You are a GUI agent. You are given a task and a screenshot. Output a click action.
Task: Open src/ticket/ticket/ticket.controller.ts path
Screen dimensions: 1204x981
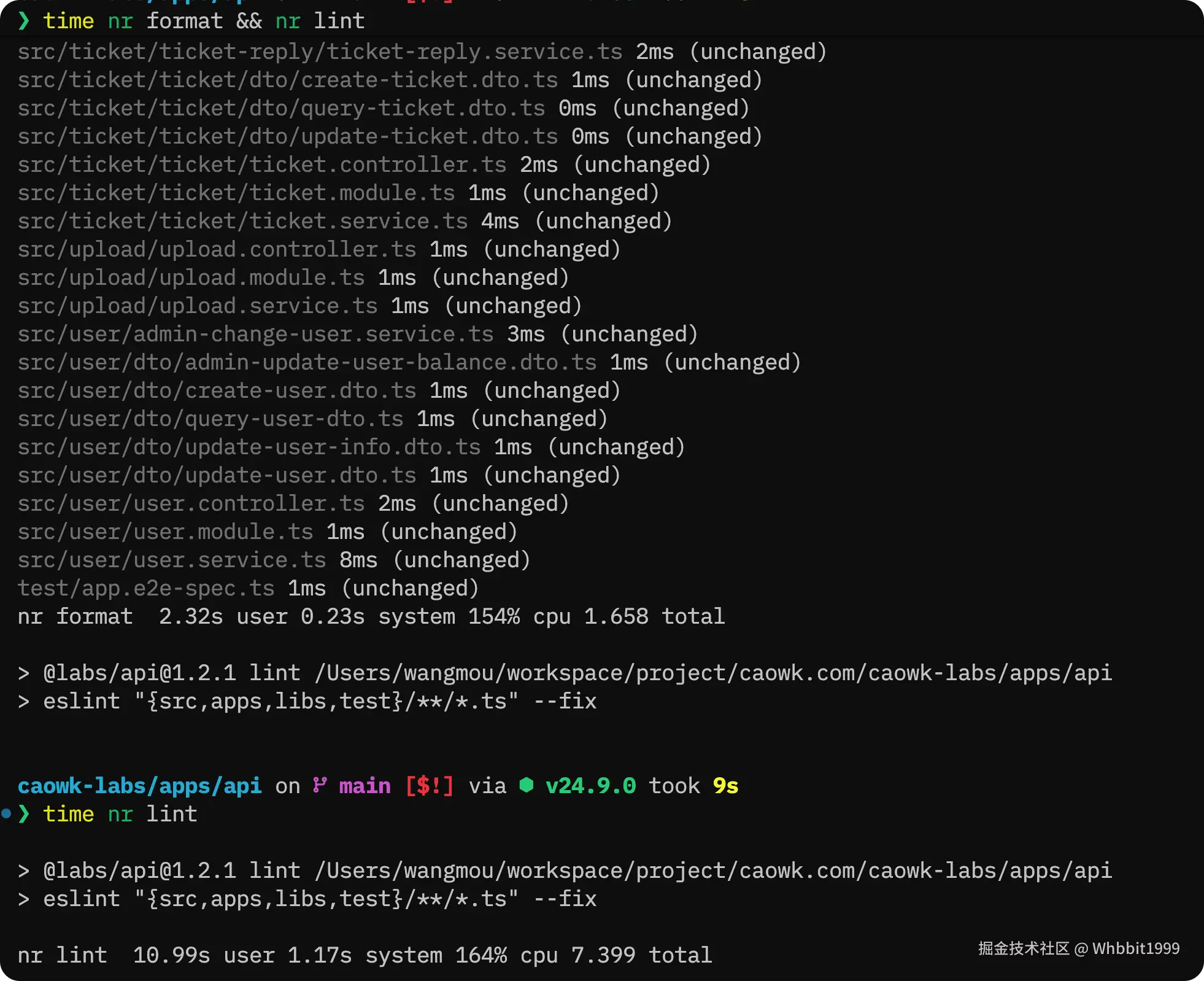pyautogui.click(x=261, y=165)
